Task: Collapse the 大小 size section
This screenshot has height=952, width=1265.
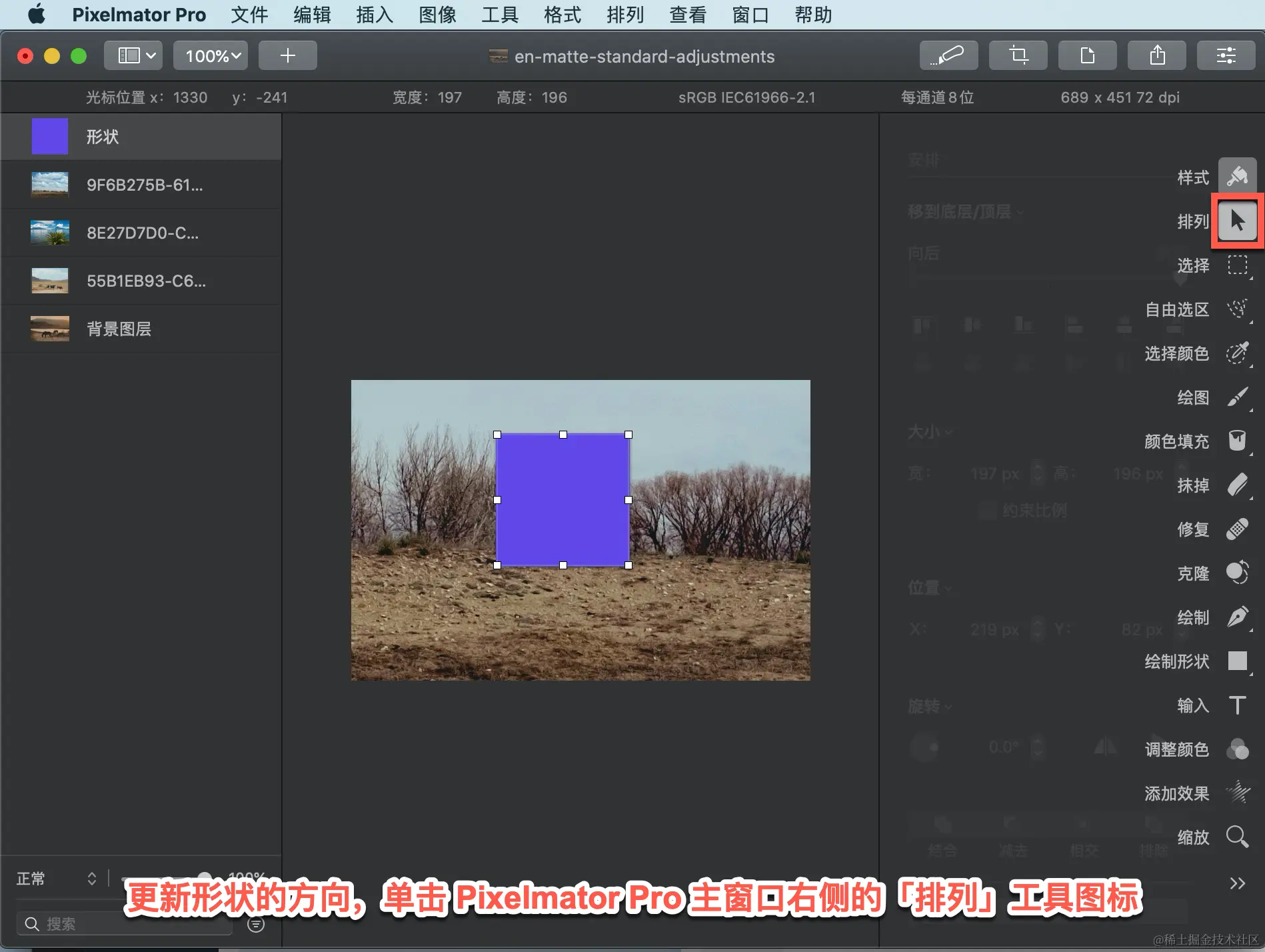Action: 930,432
